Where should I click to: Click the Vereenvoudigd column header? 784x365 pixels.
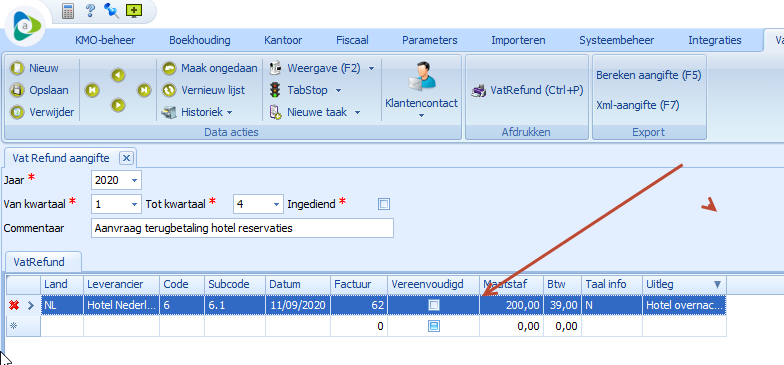point(434,284)
